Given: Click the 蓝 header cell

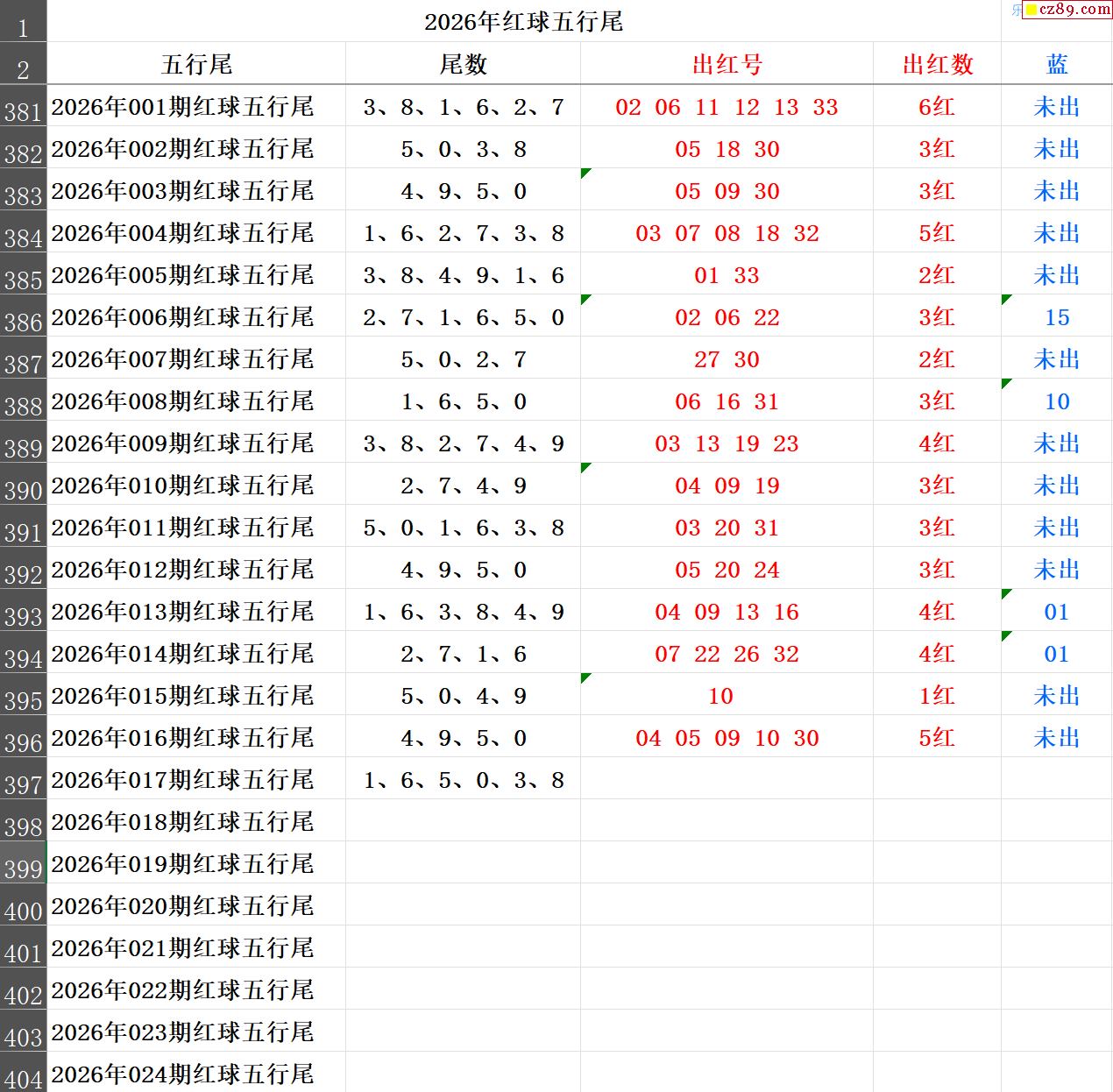Looking at the screenshot, I should 1057,64.
